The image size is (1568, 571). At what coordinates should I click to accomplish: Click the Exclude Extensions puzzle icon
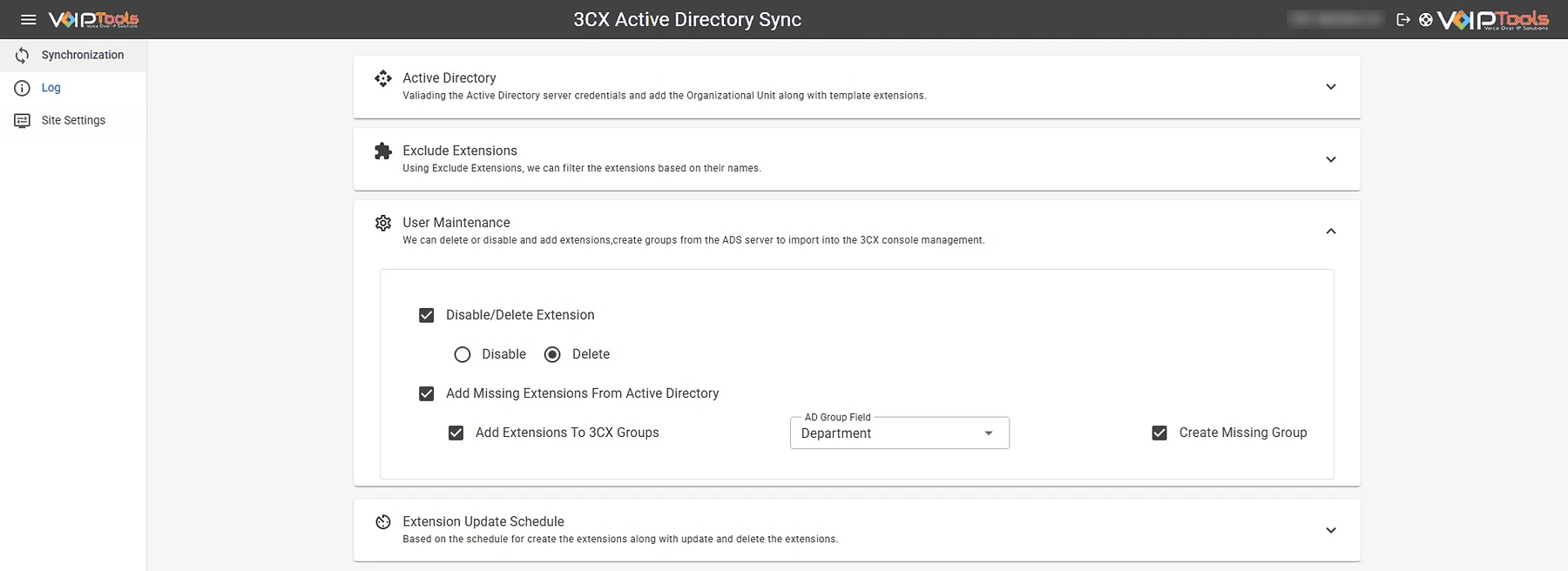coord(383,151)
